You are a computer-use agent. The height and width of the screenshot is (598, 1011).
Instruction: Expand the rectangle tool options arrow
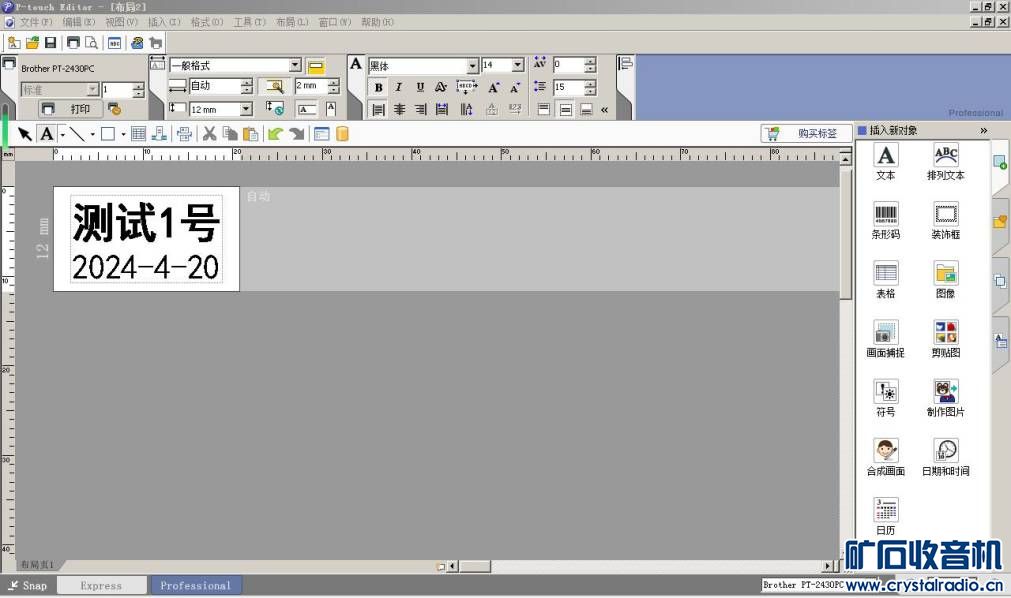[123, 135]
